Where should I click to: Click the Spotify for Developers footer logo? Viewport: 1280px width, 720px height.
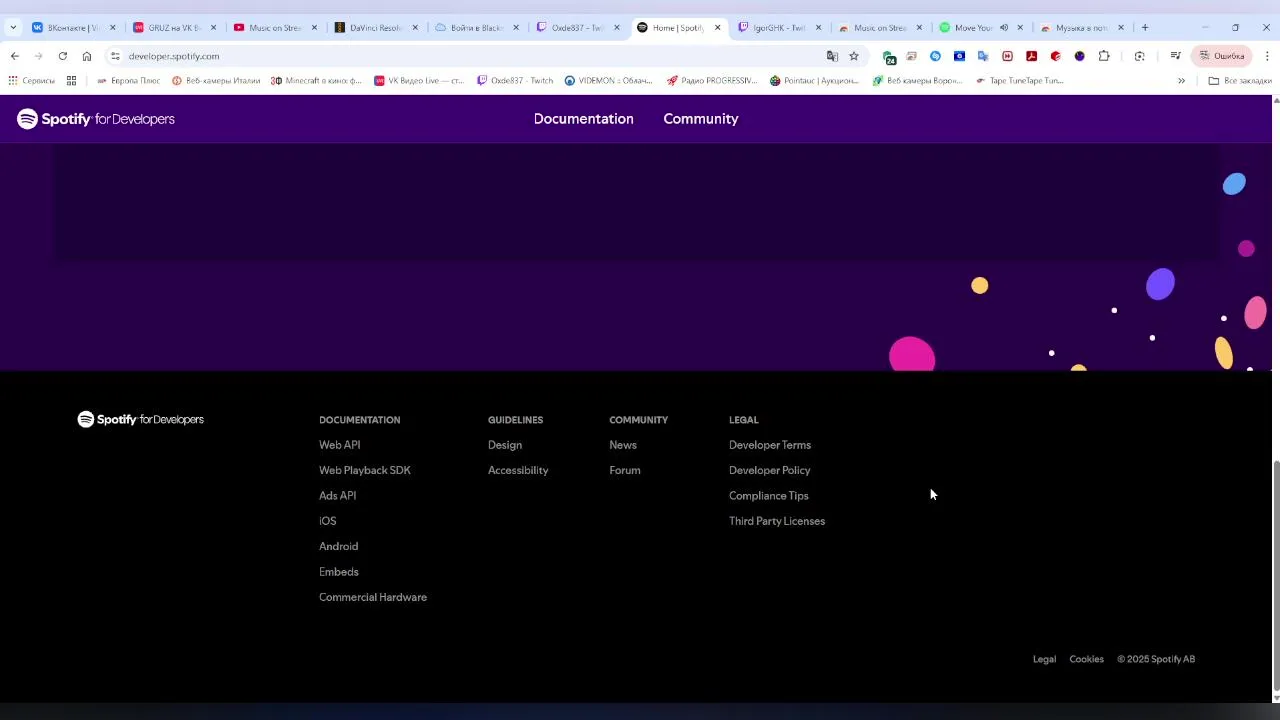click(141, 419)
